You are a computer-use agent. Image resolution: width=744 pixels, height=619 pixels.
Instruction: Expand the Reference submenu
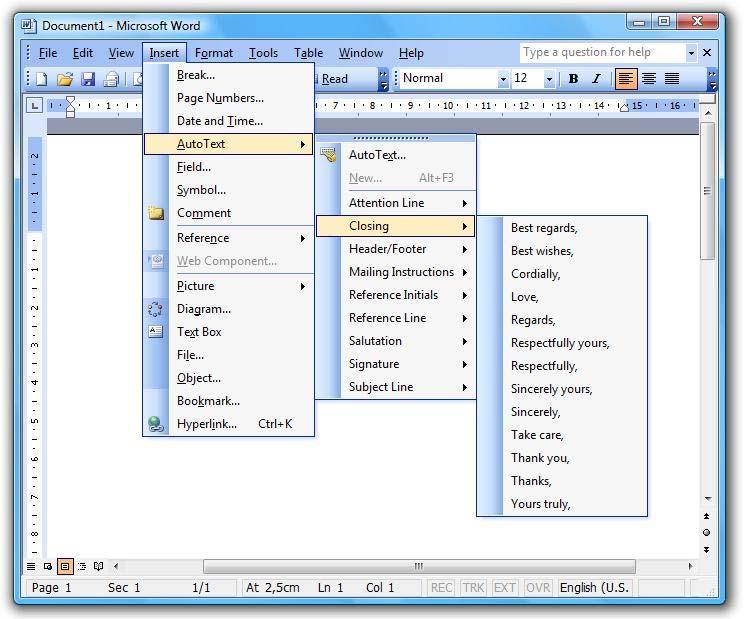(229, 238)
